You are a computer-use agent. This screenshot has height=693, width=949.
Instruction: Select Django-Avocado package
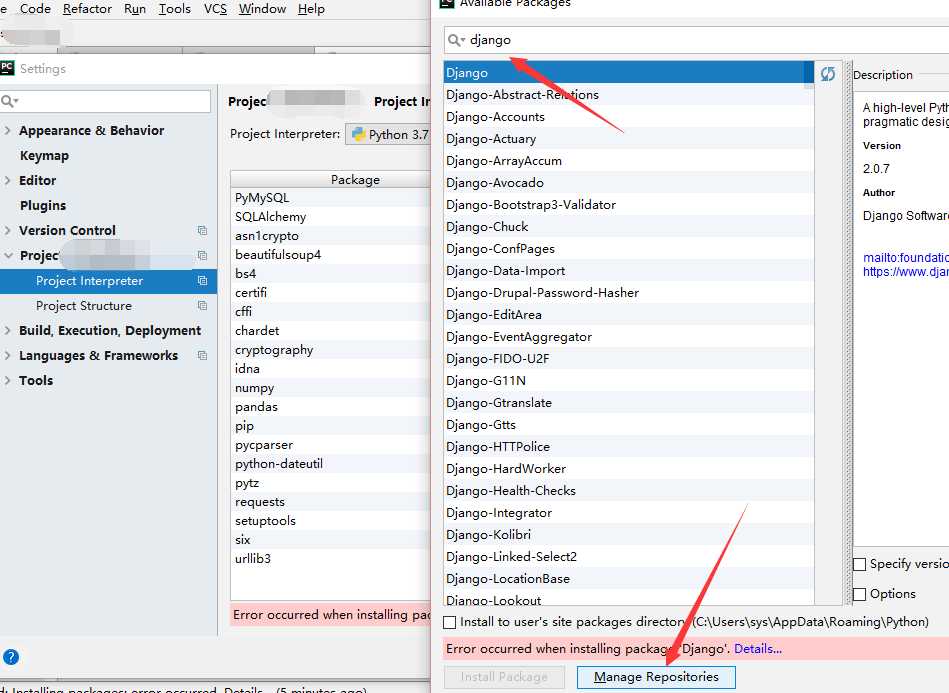point(628,183)
